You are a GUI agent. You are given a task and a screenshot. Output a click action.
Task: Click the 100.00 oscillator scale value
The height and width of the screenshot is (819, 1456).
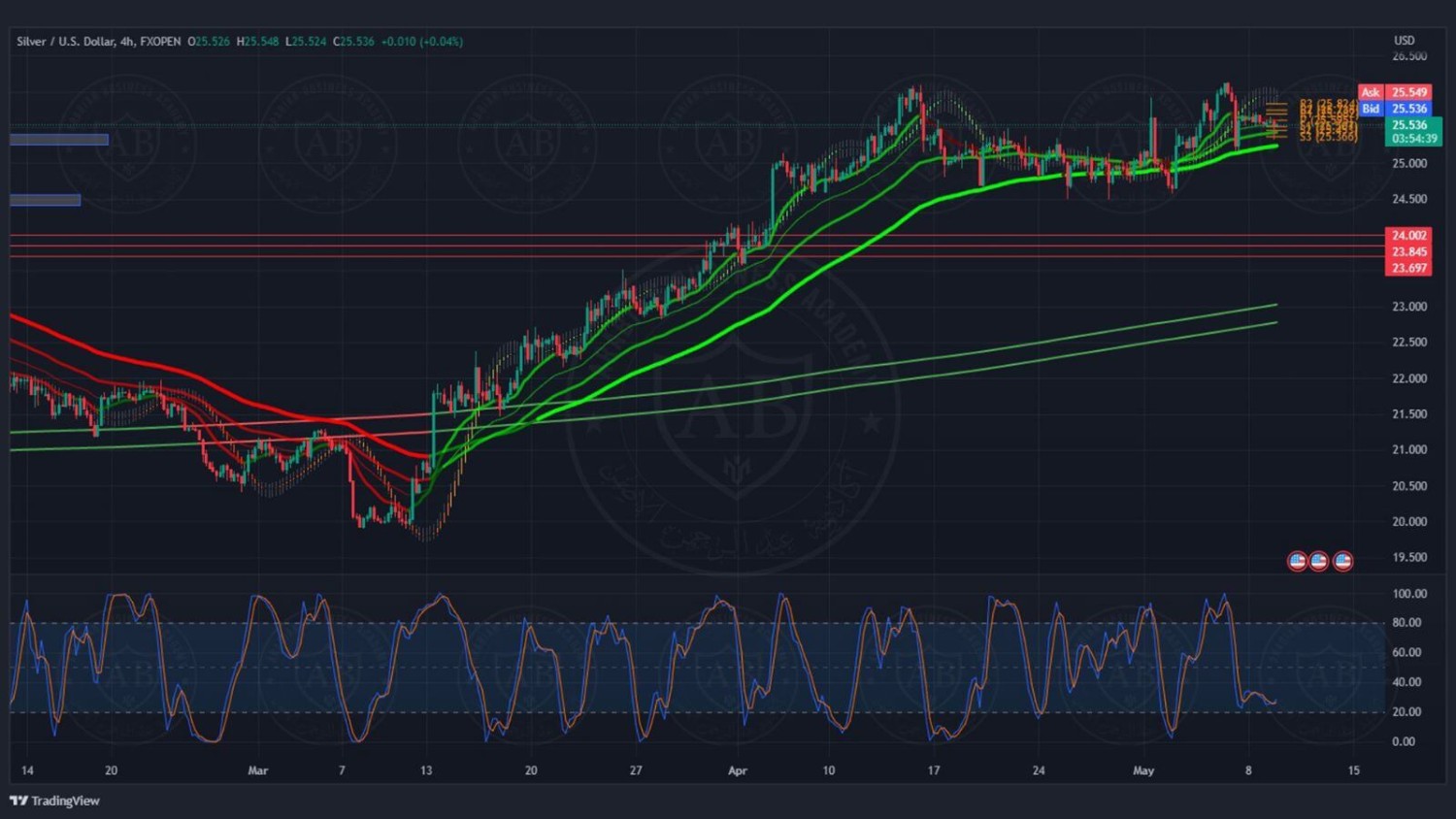tap(1409, 594)
